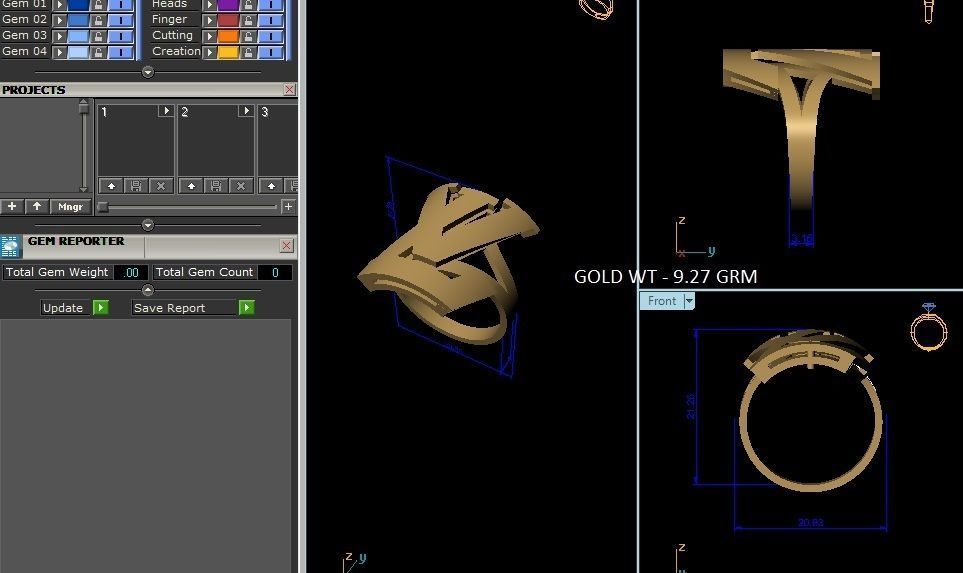This screenshot has width=963, height=573.
Task: Click the plus icon at the projects slider's end
Action: (288, 206)
